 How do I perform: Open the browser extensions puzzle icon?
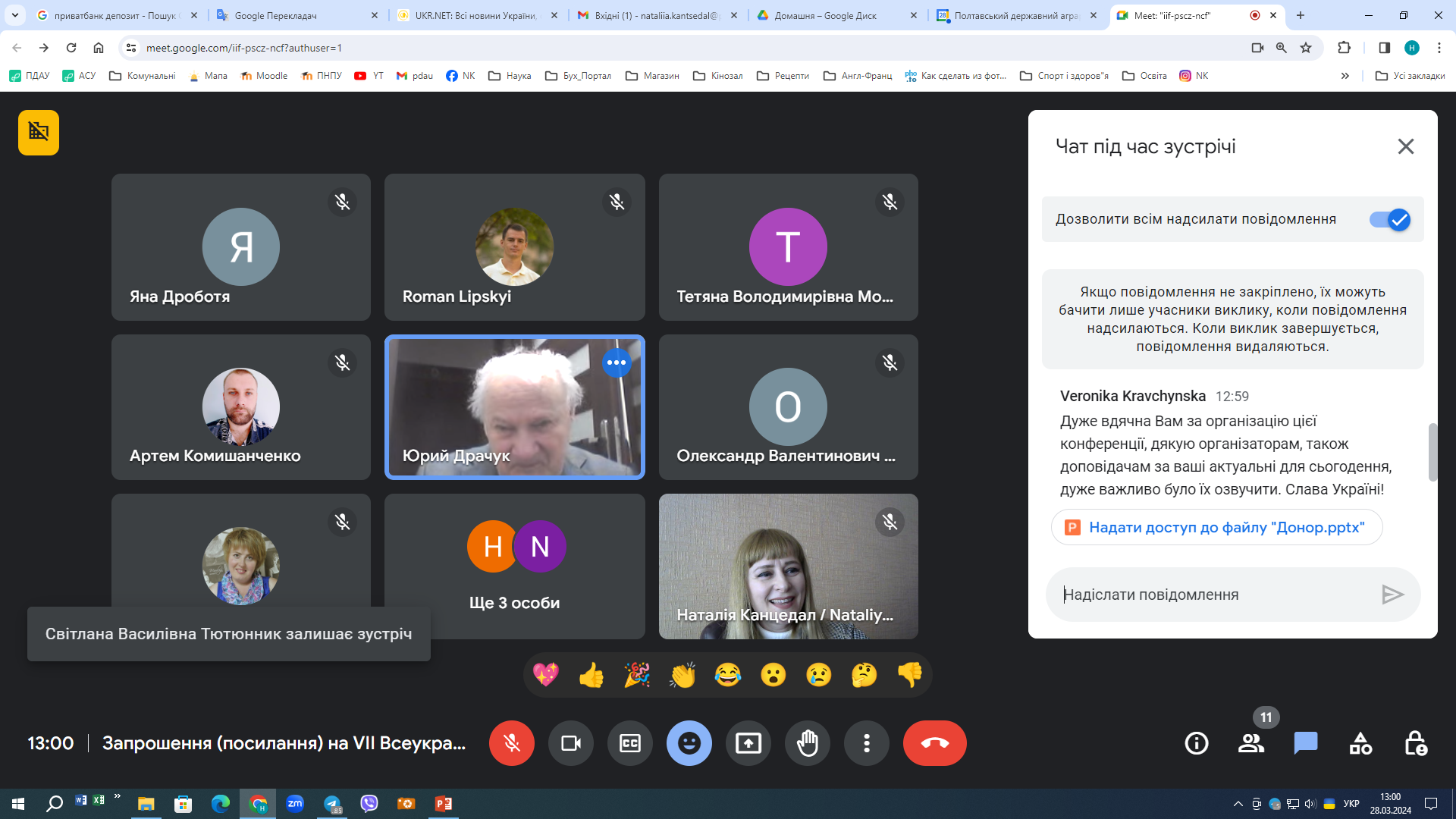(x=1344, y=48)
